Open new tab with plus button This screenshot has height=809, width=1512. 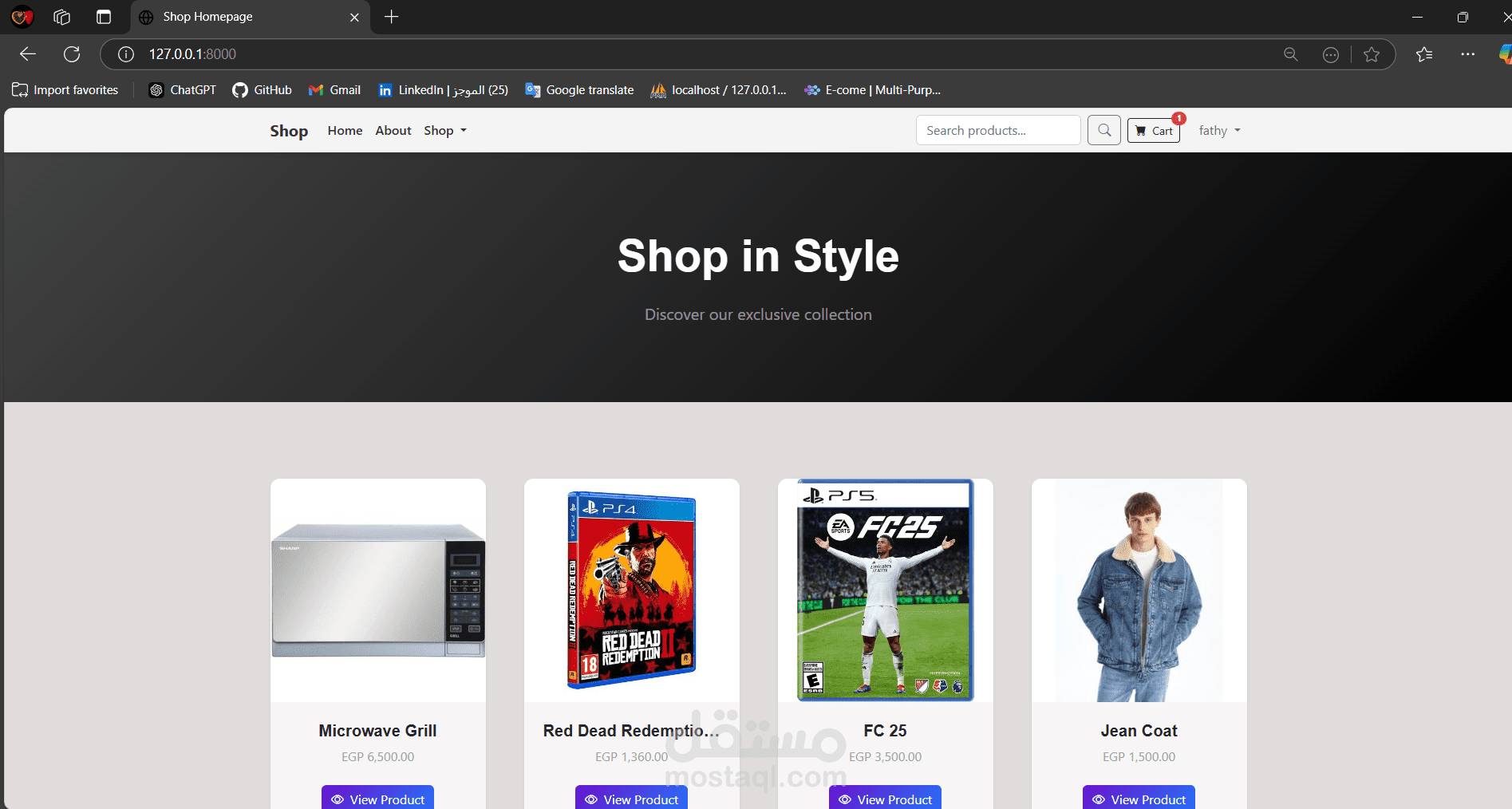click(391, 17)
